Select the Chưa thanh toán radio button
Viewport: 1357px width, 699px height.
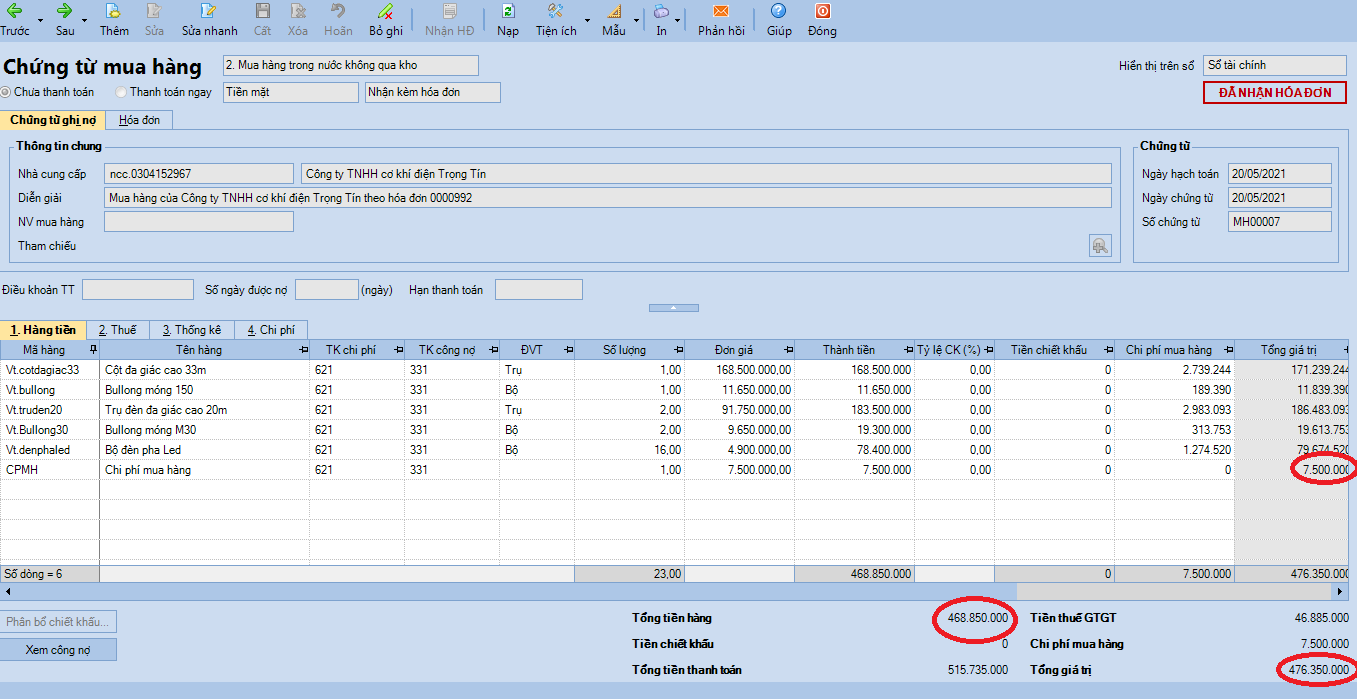tap(6, 92)
